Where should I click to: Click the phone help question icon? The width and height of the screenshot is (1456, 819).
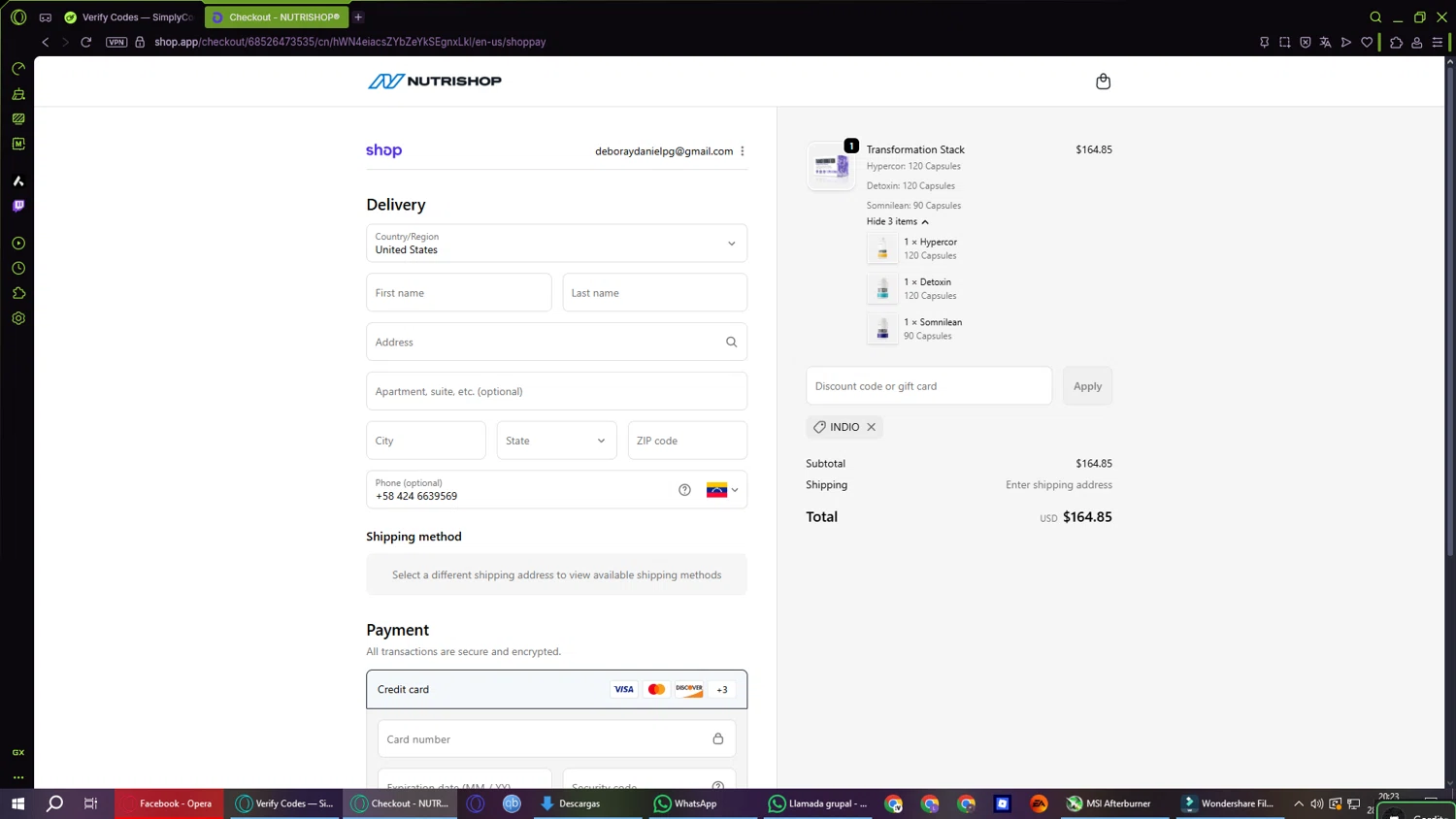[x=684, y=490]
